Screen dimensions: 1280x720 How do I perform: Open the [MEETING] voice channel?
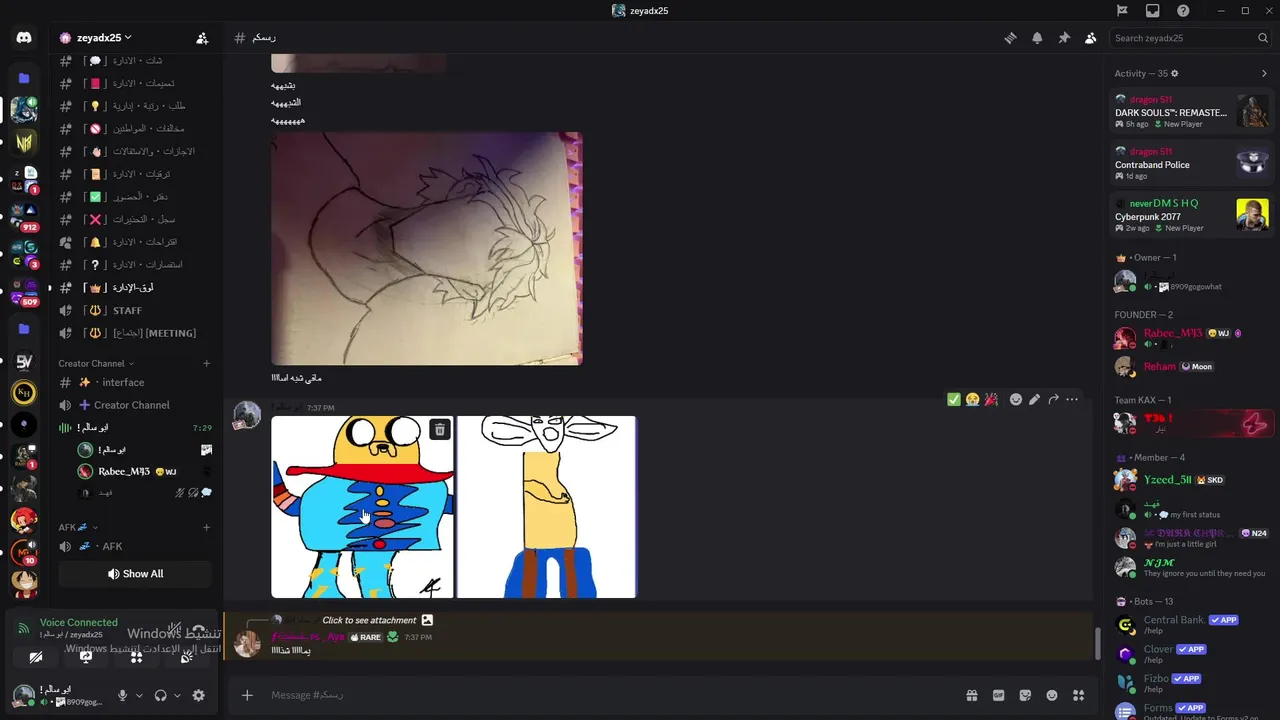pyautogui.click(x=135, y=333)
